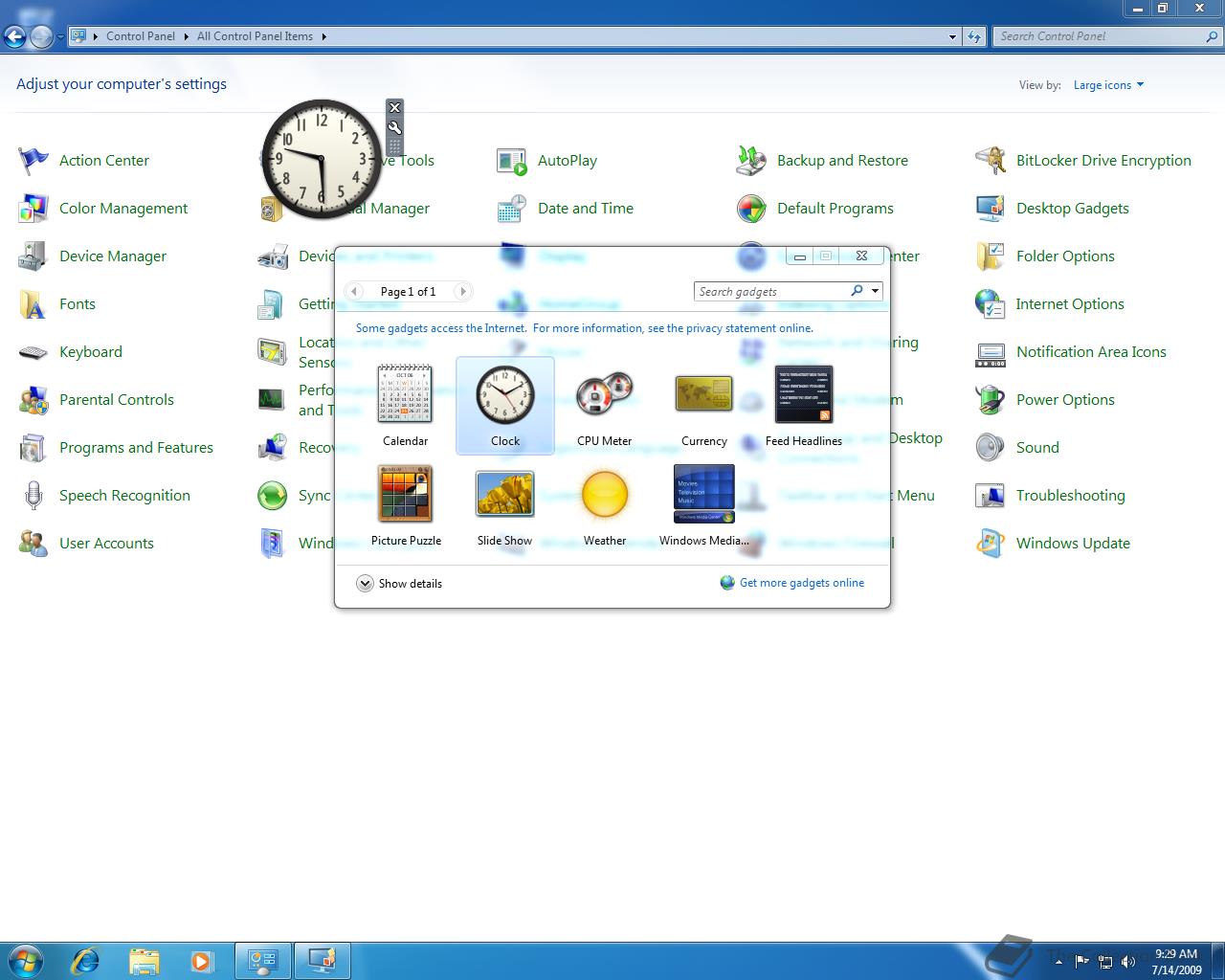Screen dimensions: 1225x980
Task: Select All Control Panel Items breadcrumb
Action: 255,36
